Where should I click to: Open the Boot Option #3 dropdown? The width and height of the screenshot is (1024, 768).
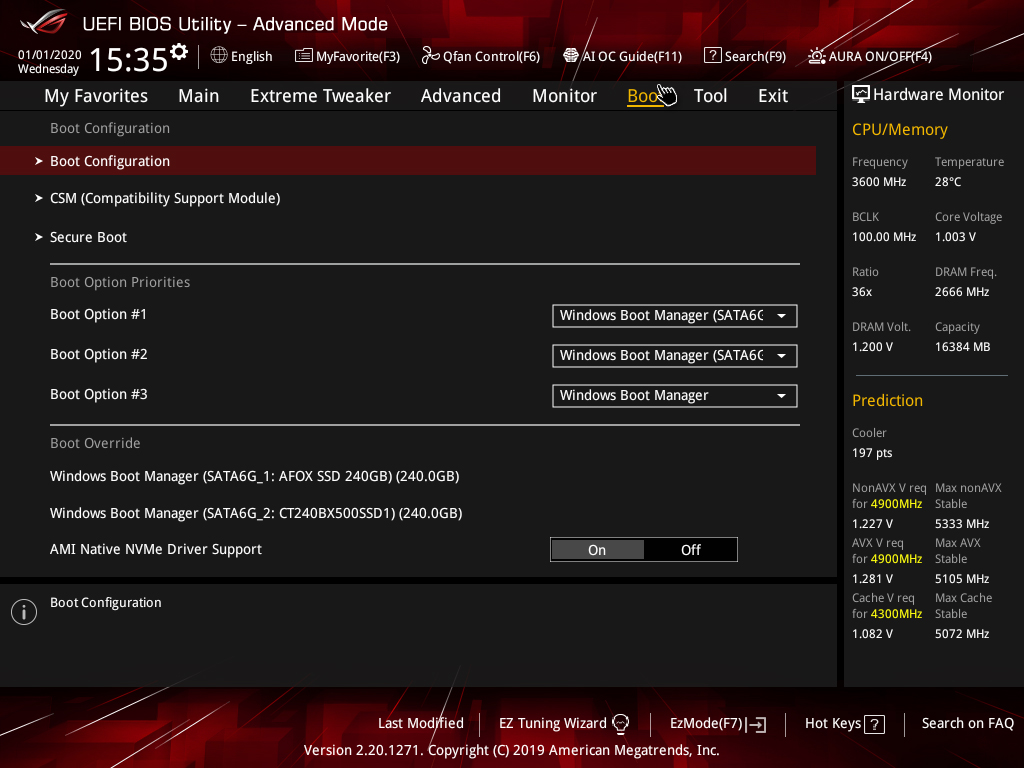(x=675, y=396)
